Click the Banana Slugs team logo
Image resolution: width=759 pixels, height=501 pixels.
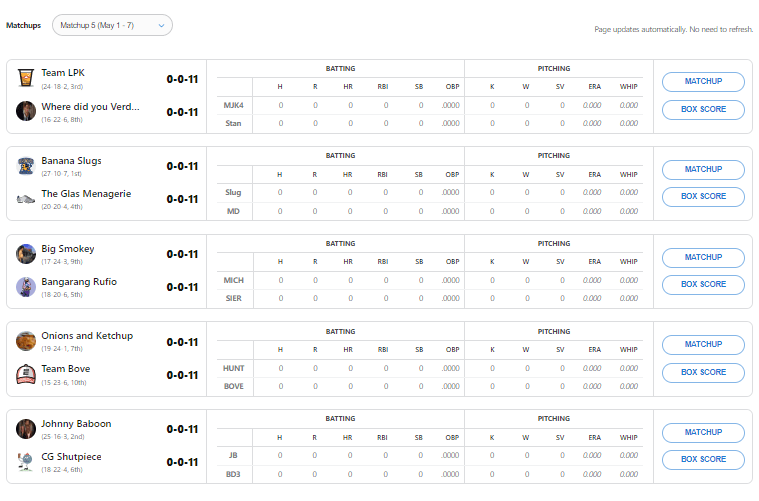point(26,166)
